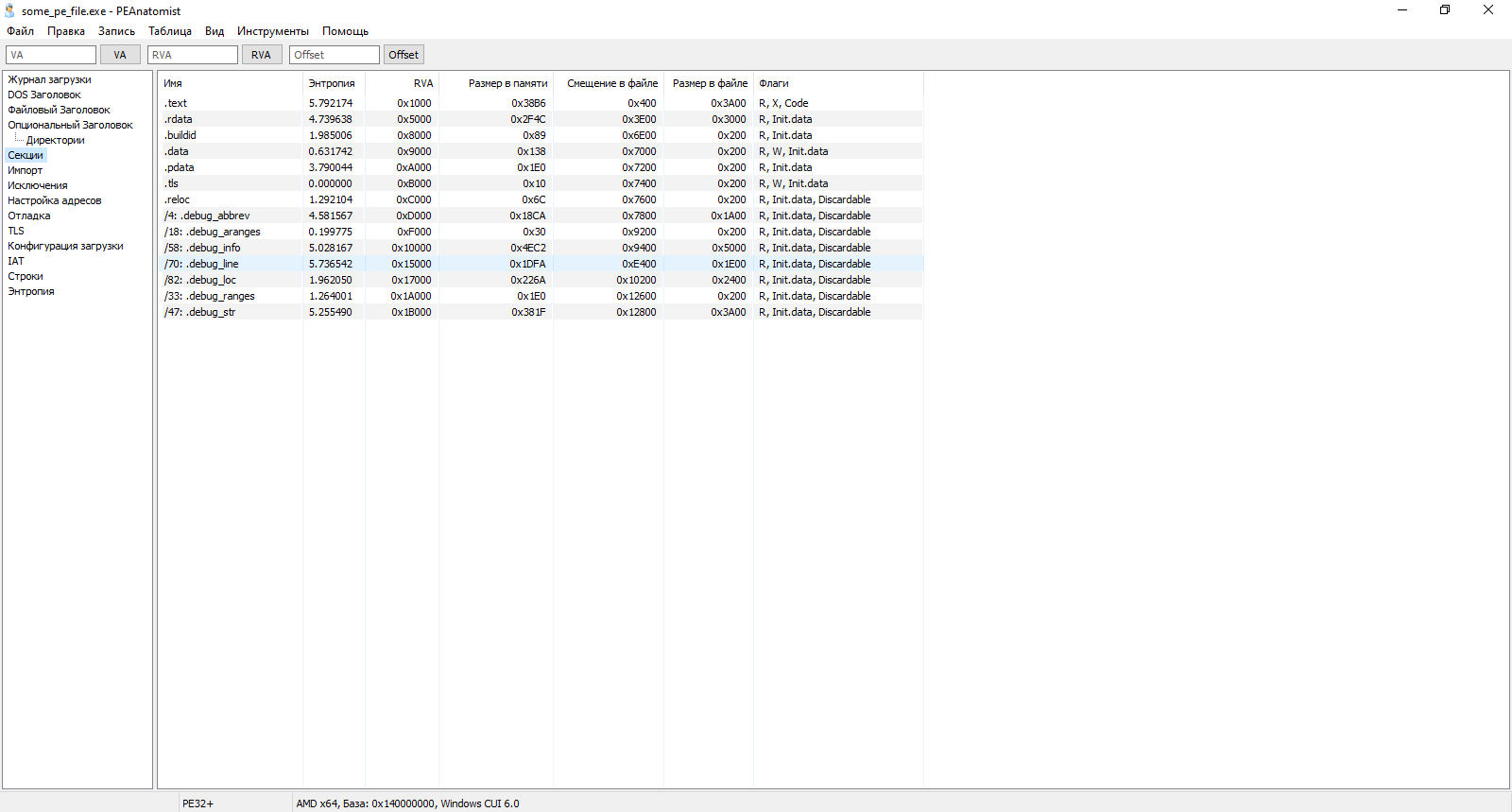Sort table by Энтропия column header
Screen dimensions: 1512x812
(x=332, y=83)
